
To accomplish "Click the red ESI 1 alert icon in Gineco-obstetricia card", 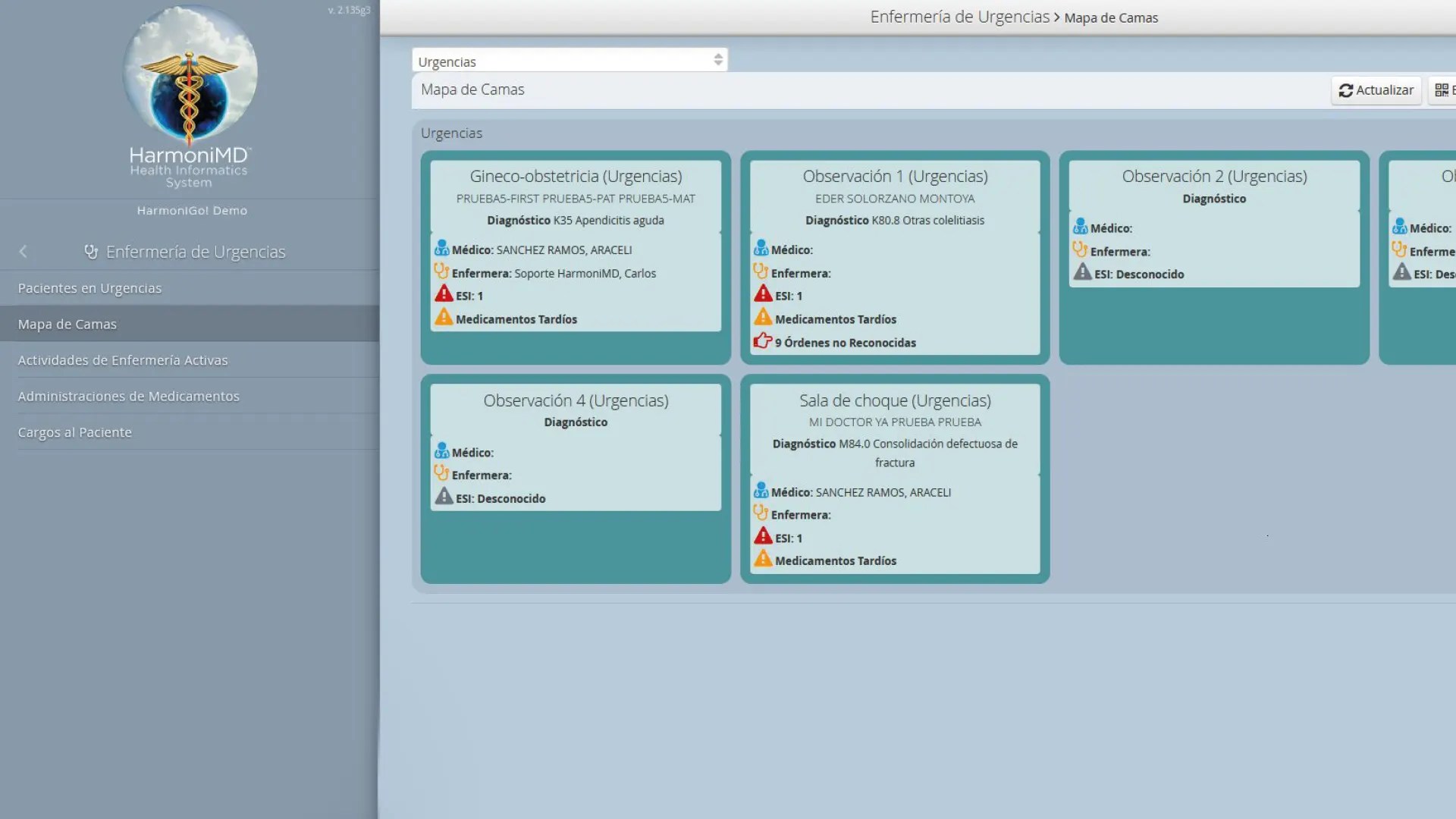I will (444, 295).
